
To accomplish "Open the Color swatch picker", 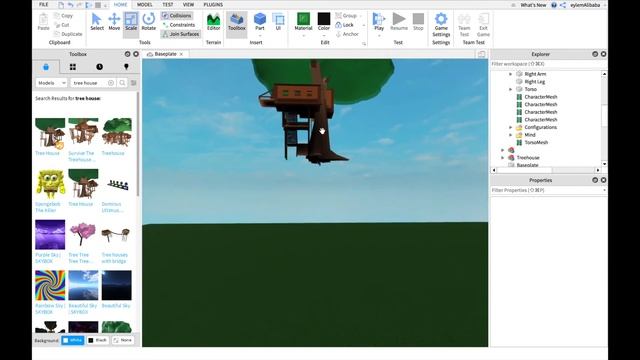I will (324, 22).
